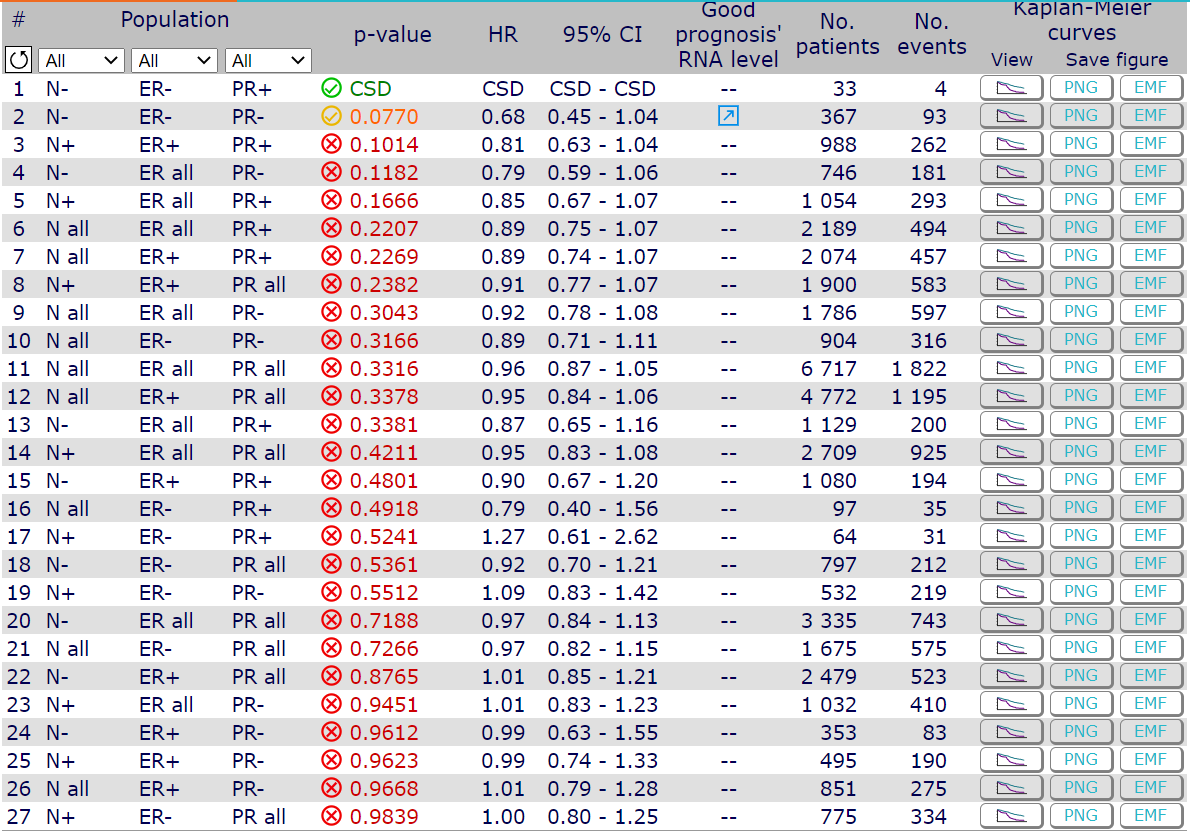Click the No. events column header
The width and height of the screenshot is (1190, 832).
click(x=931, y=34)
